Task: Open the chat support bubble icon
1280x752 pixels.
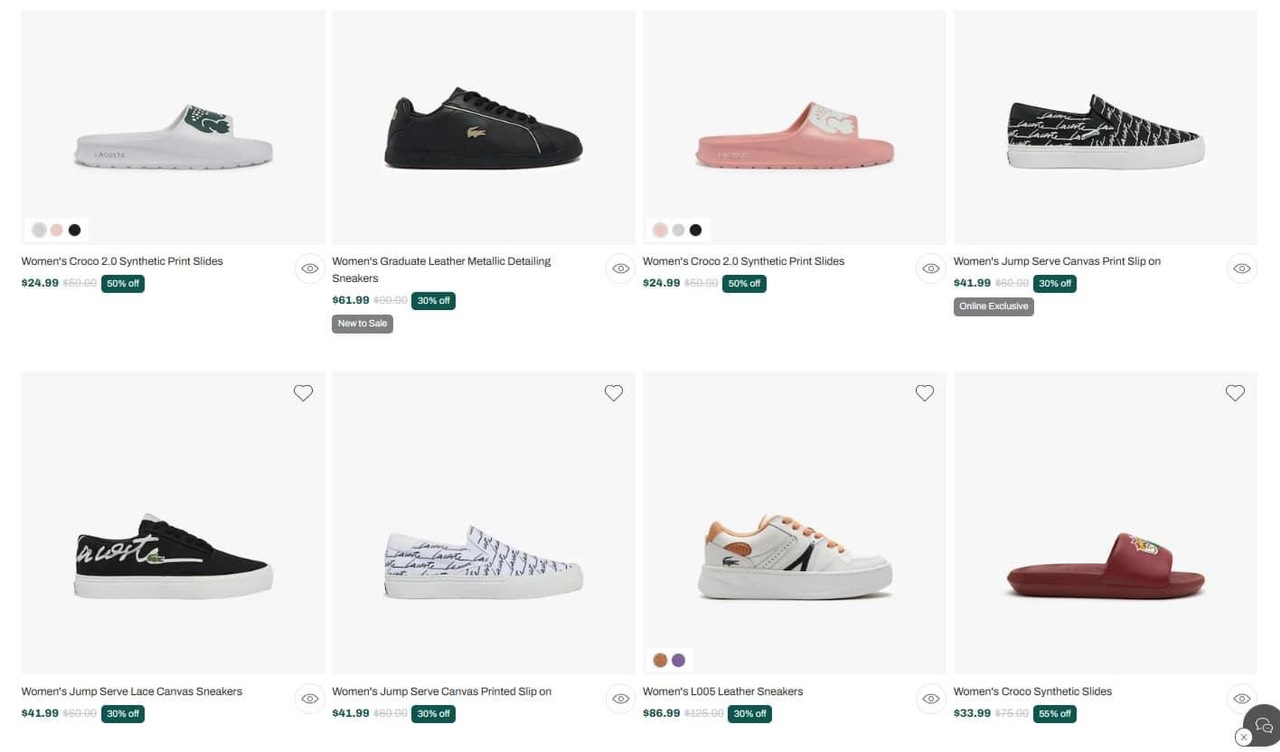Action: point(1264,725)
